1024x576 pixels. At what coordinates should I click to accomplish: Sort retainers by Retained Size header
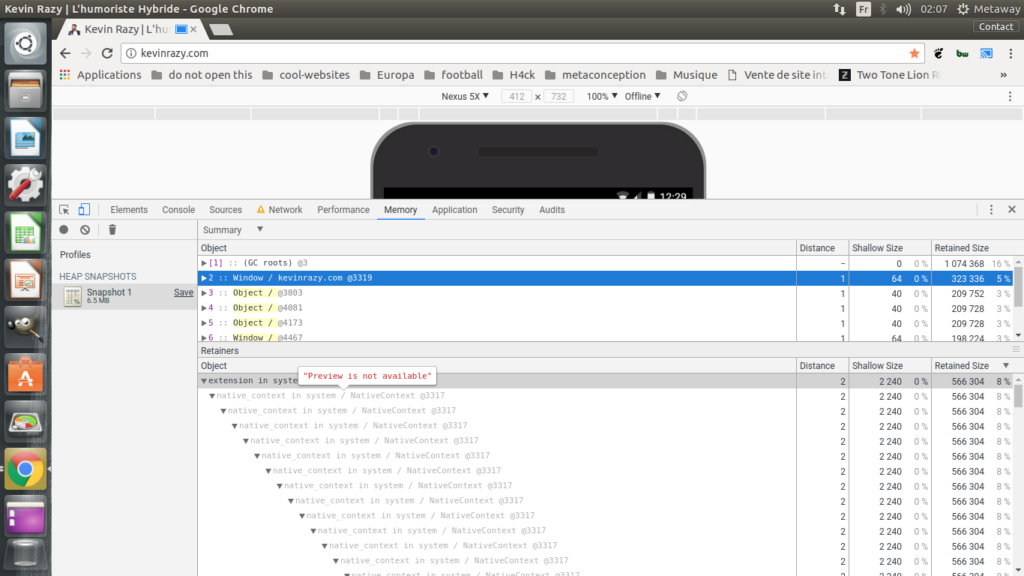pos(972,366)
